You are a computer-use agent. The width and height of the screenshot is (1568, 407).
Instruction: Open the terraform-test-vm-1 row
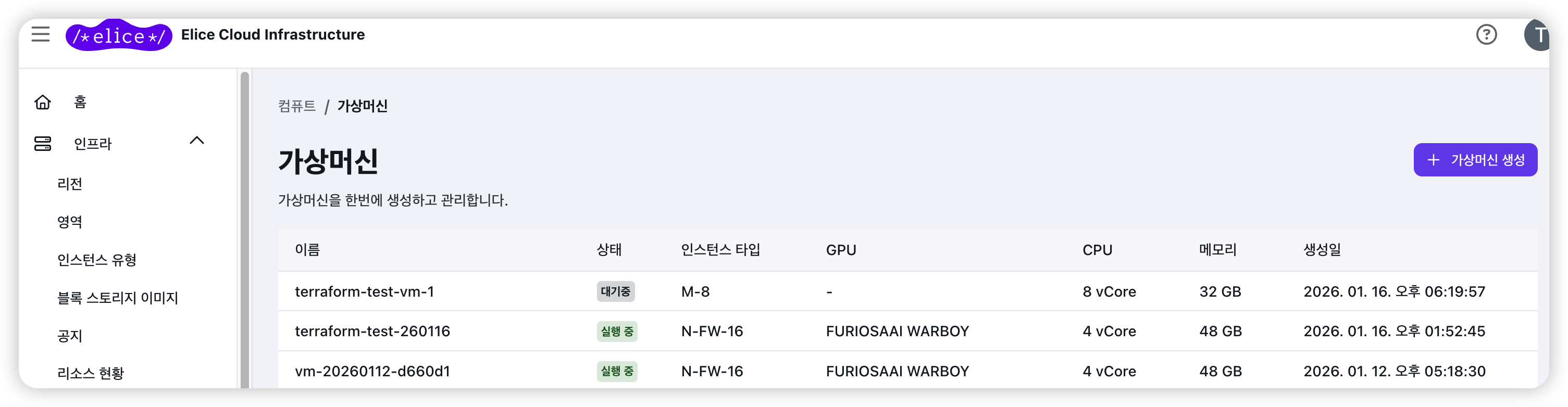(364, 291)
